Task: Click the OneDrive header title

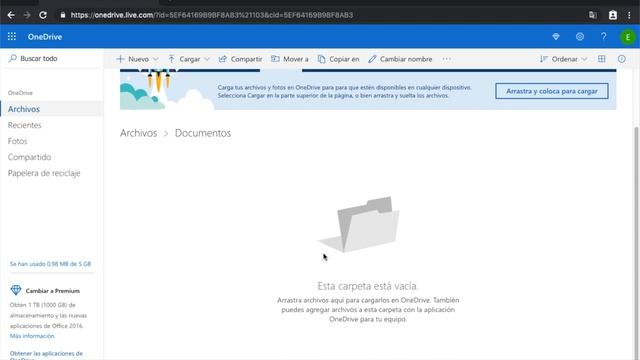Action: [x=45, y=37]
